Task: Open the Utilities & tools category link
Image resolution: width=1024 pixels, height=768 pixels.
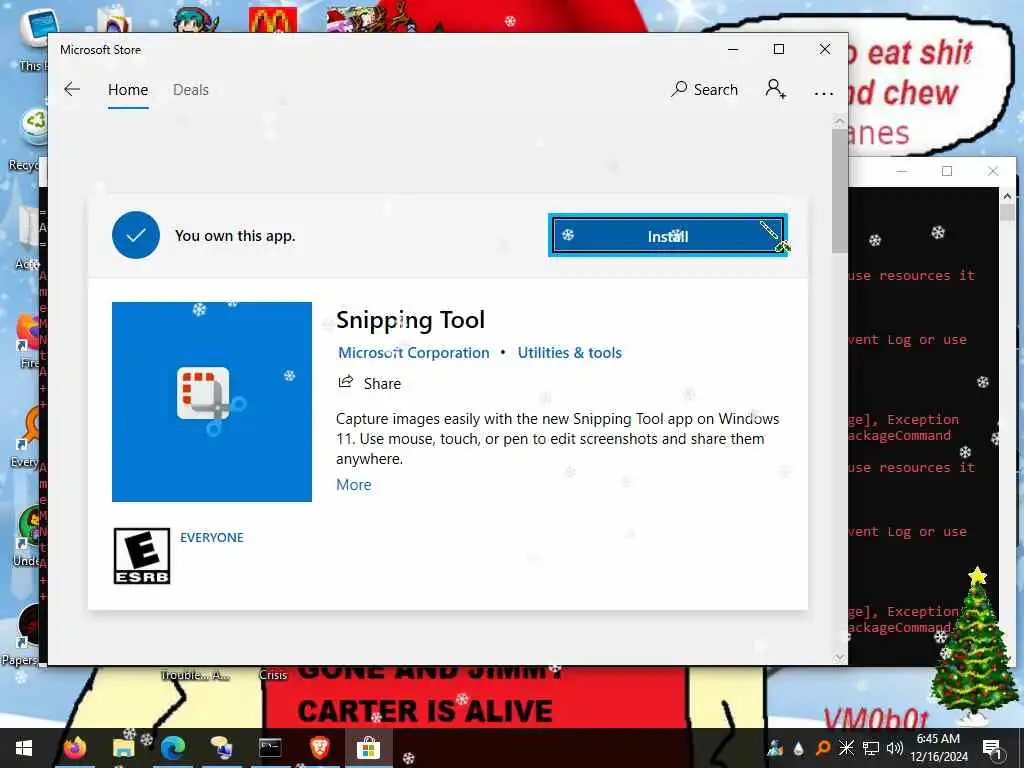Action: 569,353
